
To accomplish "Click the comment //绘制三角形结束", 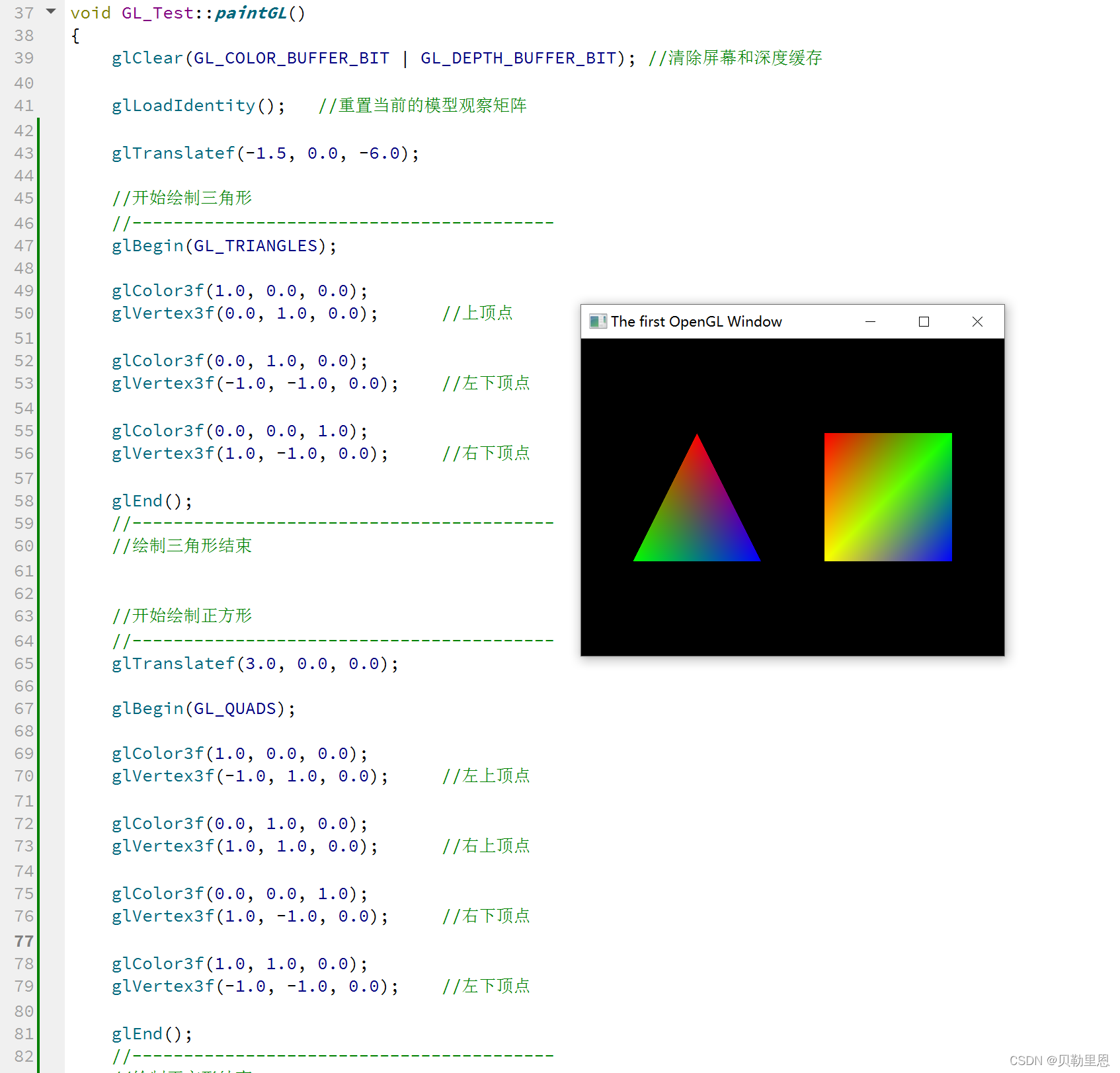I will (x=182, y=546).
